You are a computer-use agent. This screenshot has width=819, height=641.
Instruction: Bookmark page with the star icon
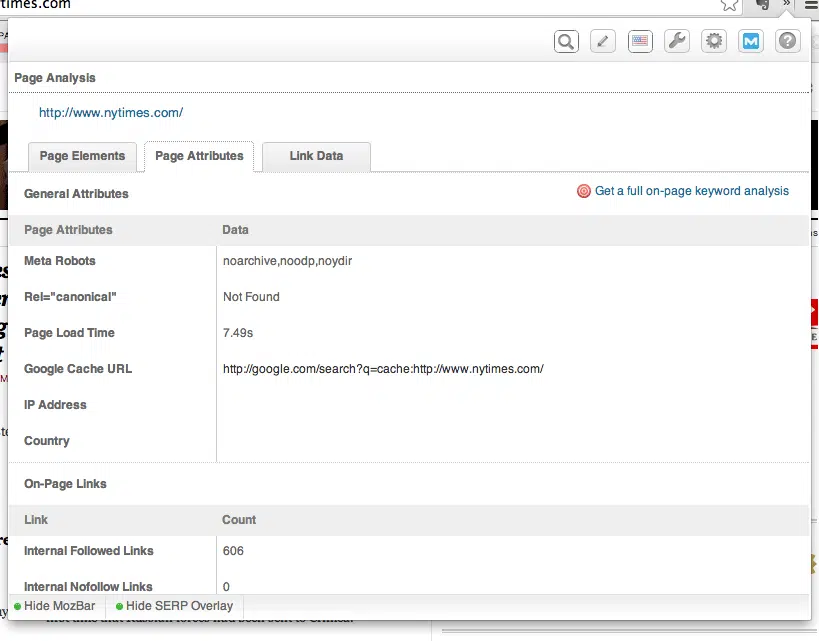coord(730,5)
